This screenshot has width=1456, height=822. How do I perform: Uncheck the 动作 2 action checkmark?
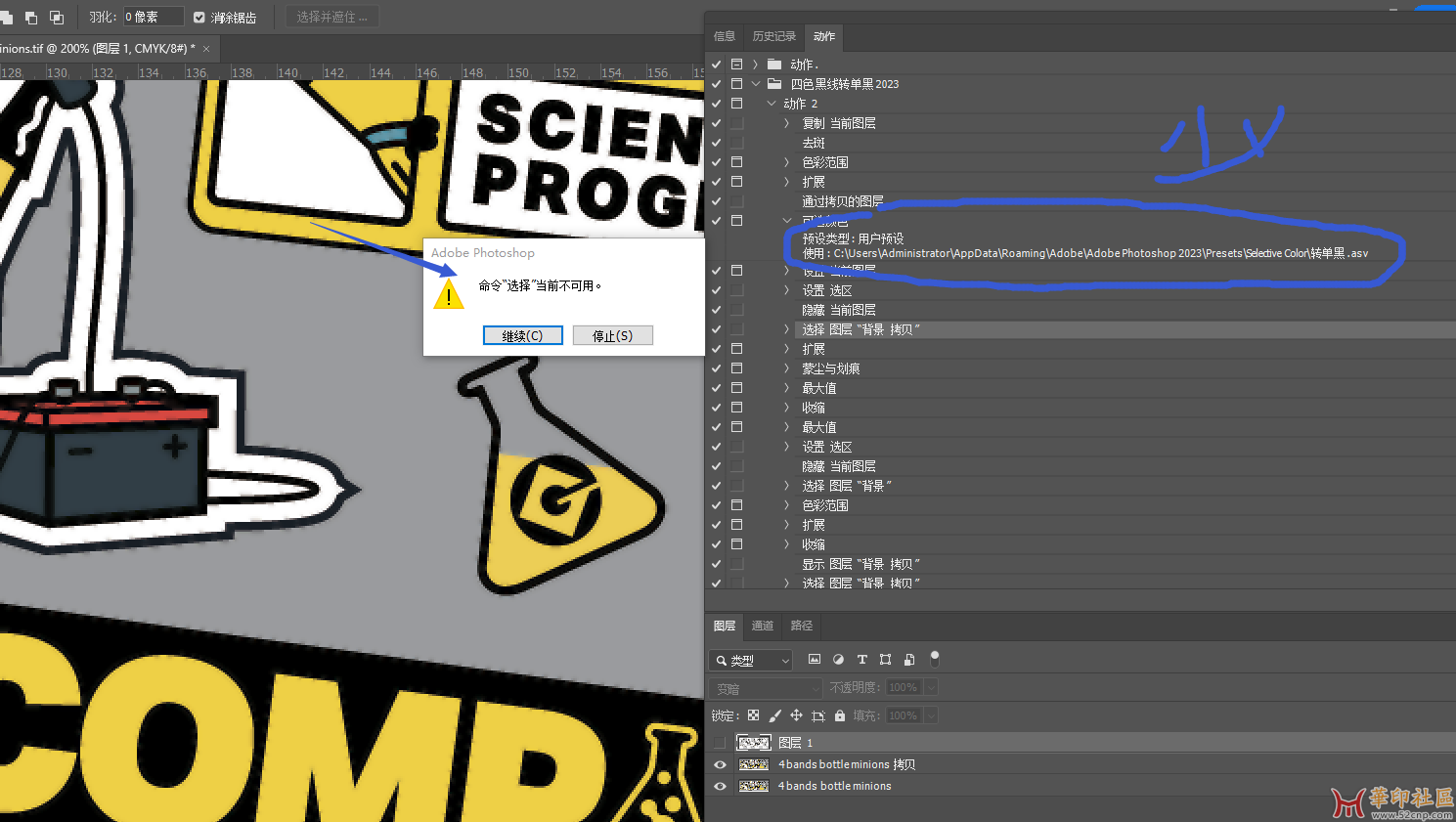point(717,104)
